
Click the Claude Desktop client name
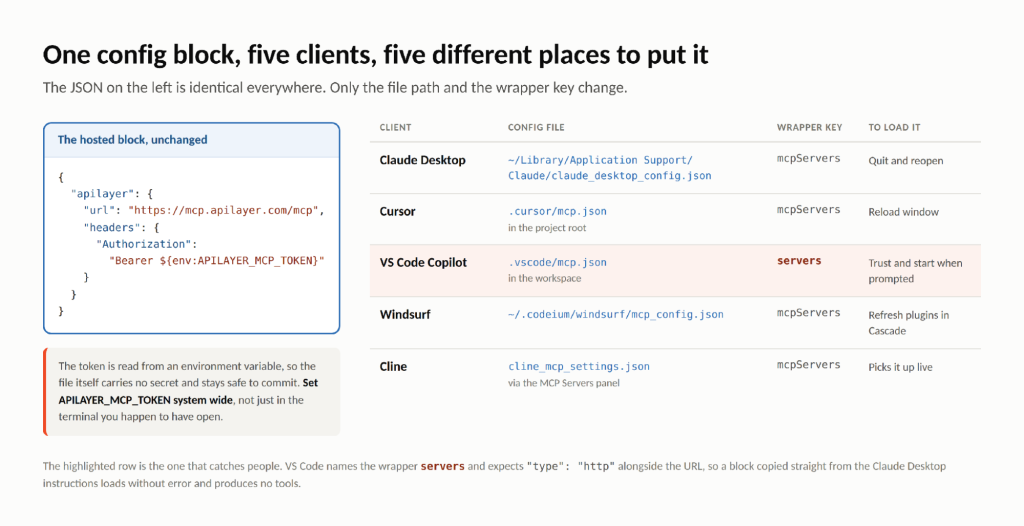point(423,160)
